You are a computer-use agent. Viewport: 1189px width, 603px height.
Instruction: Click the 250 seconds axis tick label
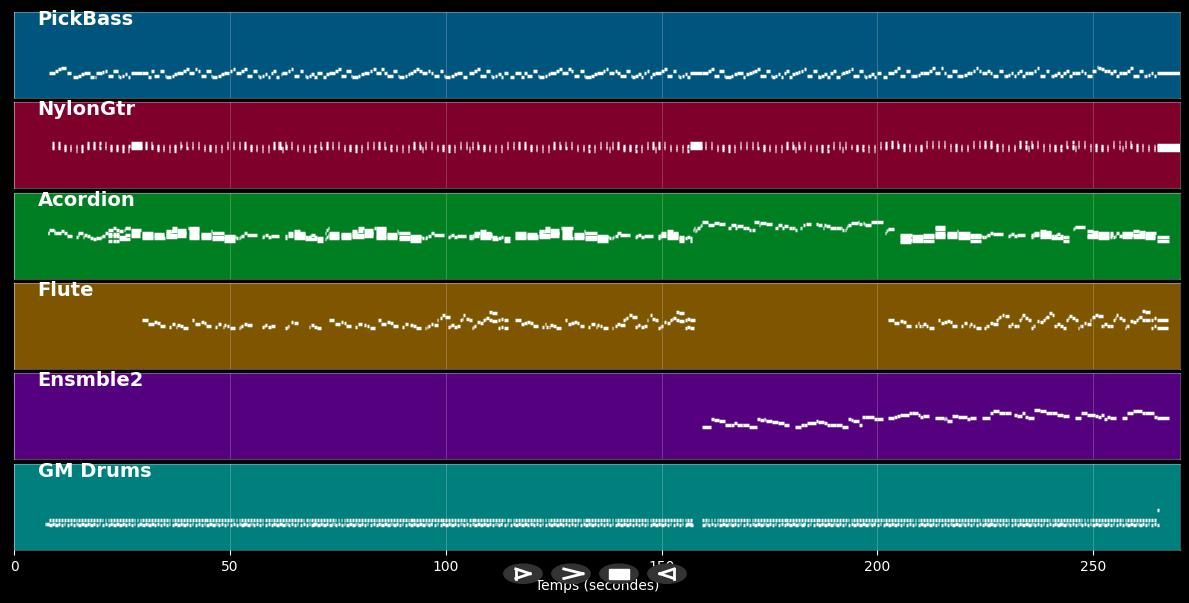tap(1093, 567)
